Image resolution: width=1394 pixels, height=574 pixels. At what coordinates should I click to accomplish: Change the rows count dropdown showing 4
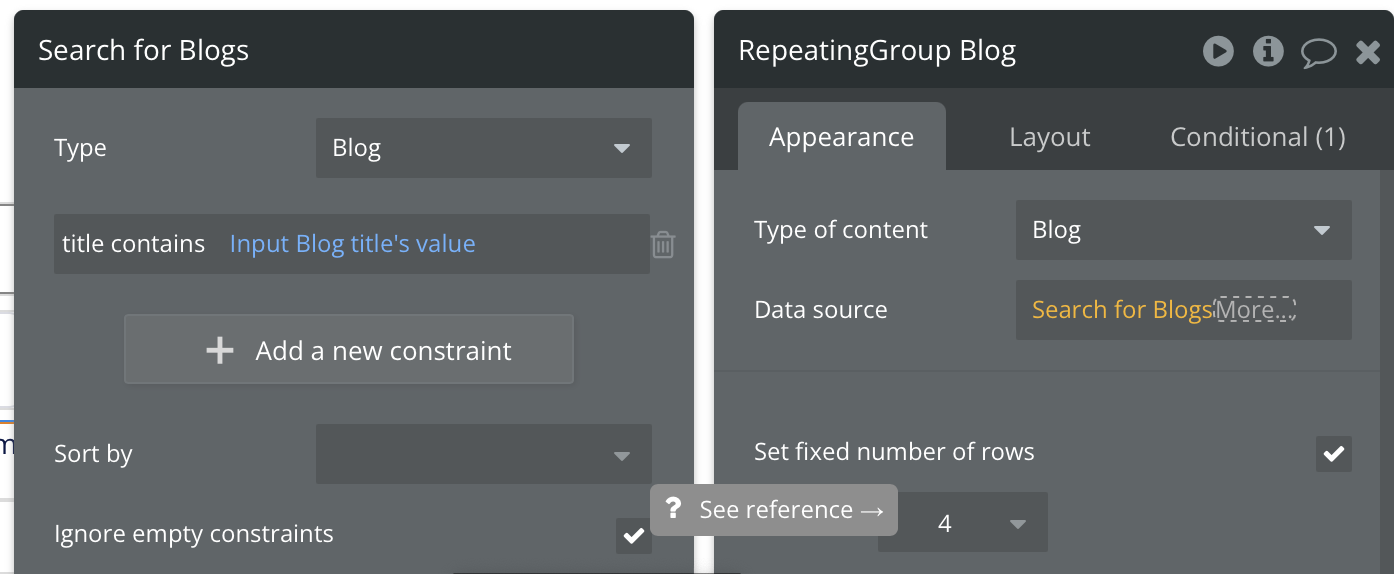click(963, 523)
